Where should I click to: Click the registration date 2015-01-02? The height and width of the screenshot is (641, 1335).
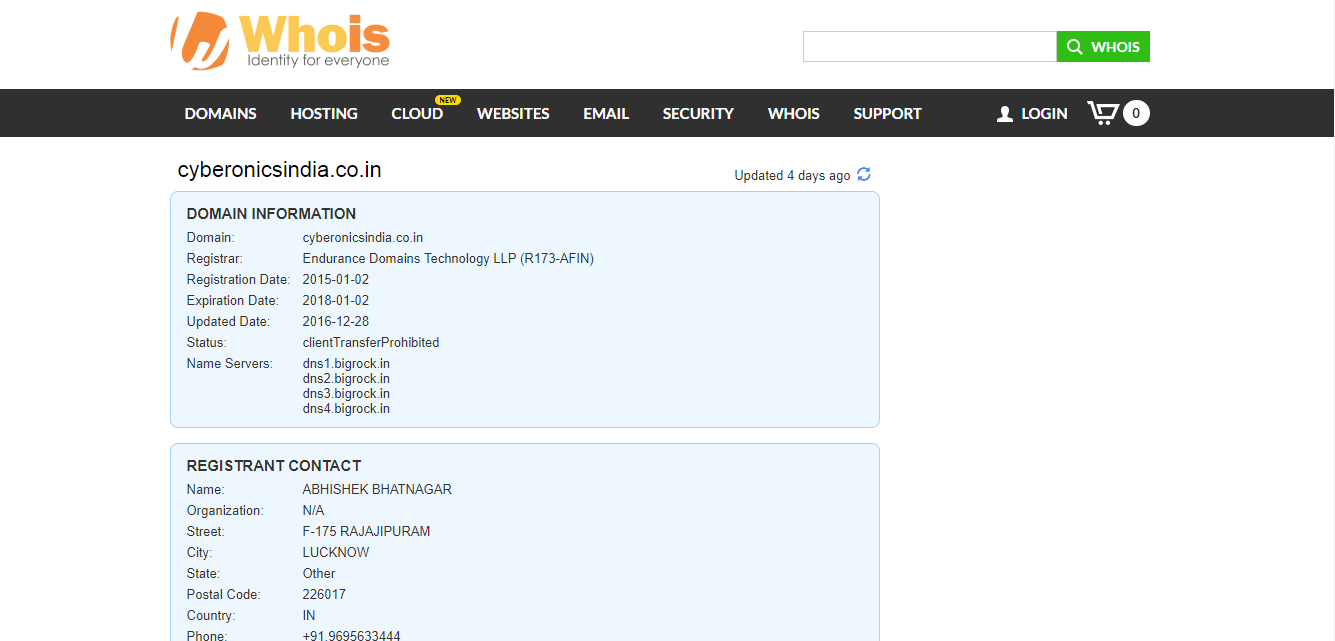(x=336, y=279)
